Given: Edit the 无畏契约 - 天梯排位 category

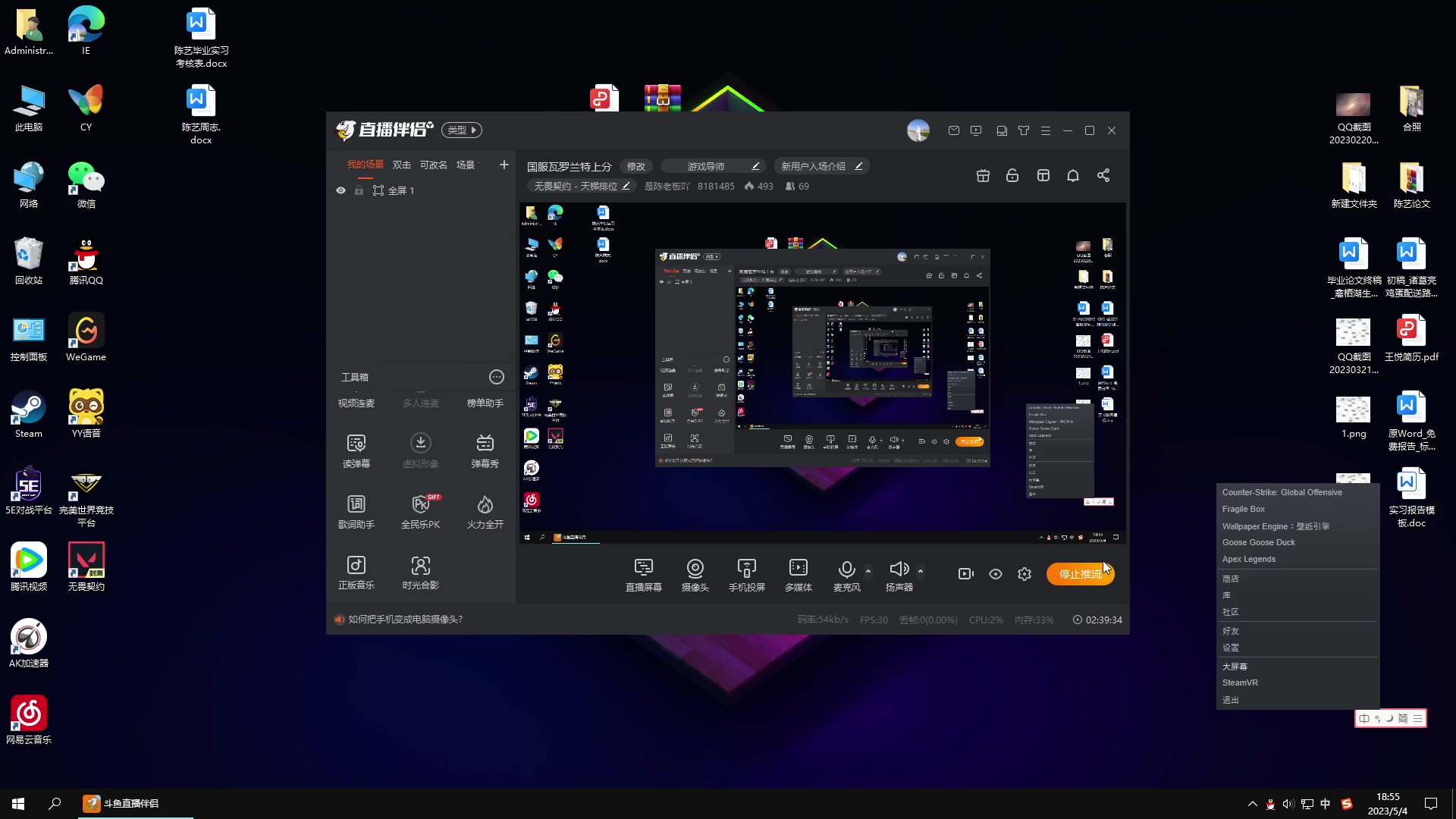Looking at the screenshot, I should [582, 186].
